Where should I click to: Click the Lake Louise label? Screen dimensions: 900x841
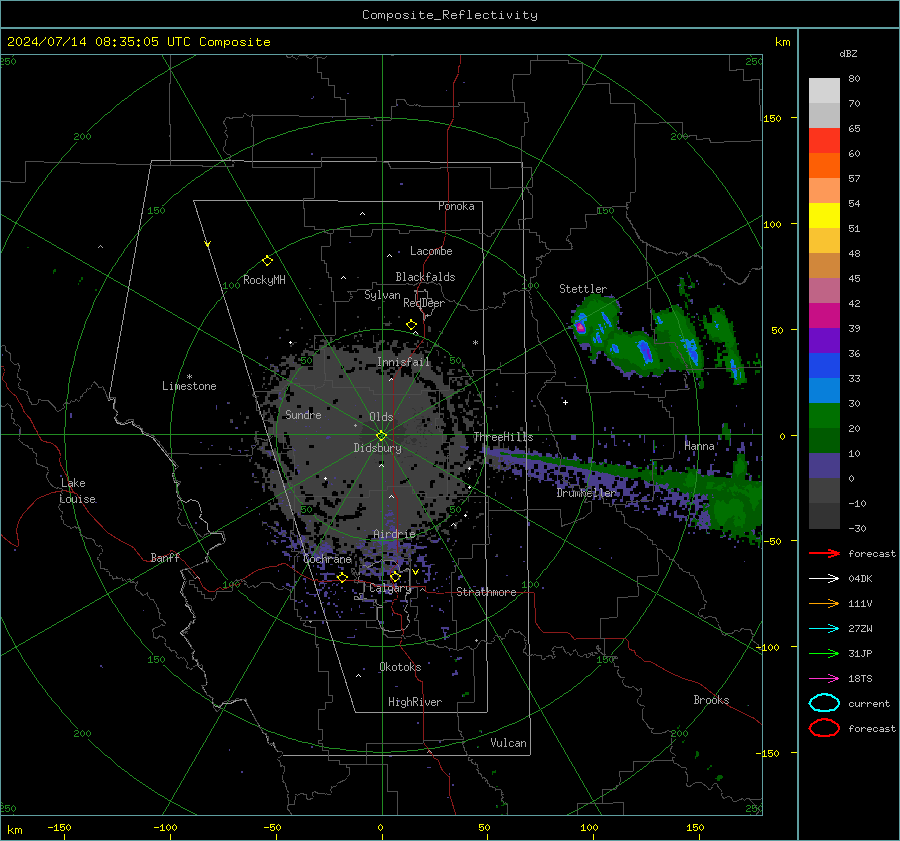(77, 491)
